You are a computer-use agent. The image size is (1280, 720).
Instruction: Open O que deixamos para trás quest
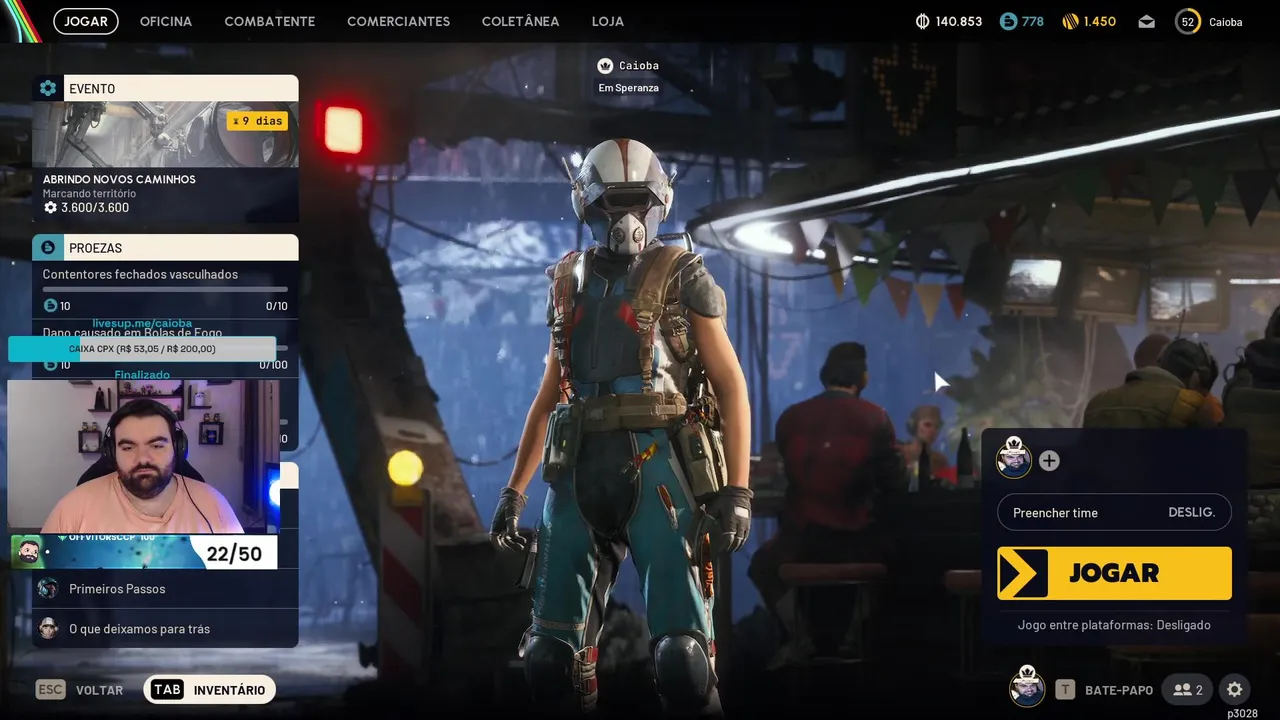(x=165, y=629)
